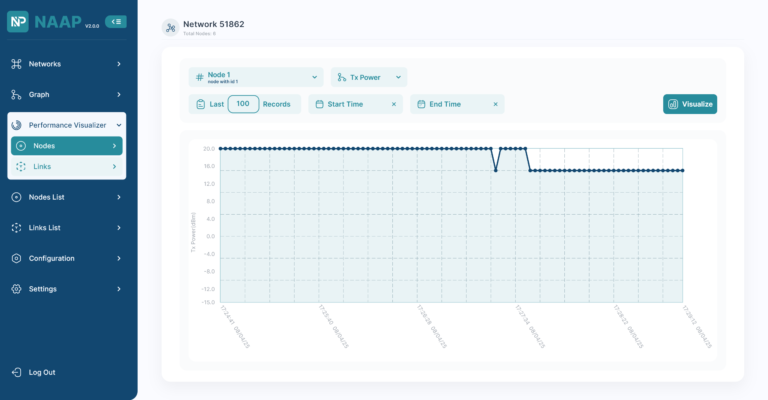Click the network icon beside Network 51862

click(170, 27)
